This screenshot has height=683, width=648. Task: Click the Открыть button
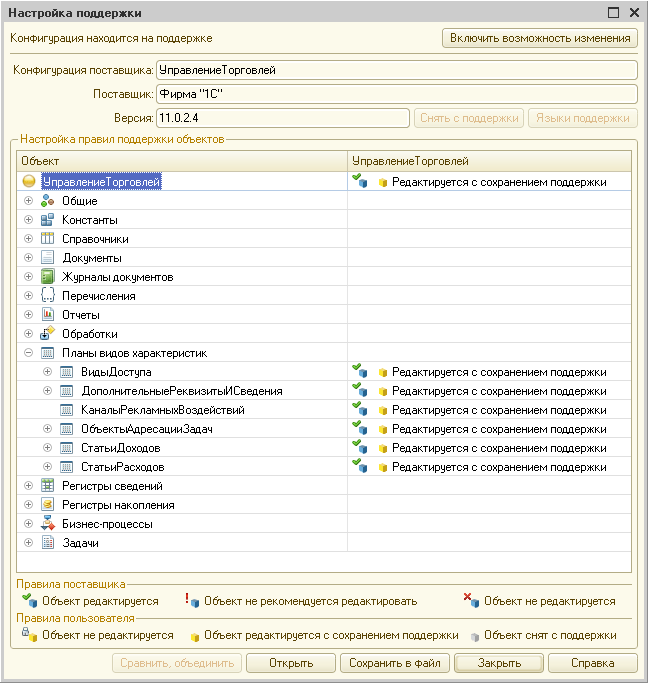coord(291,663)
